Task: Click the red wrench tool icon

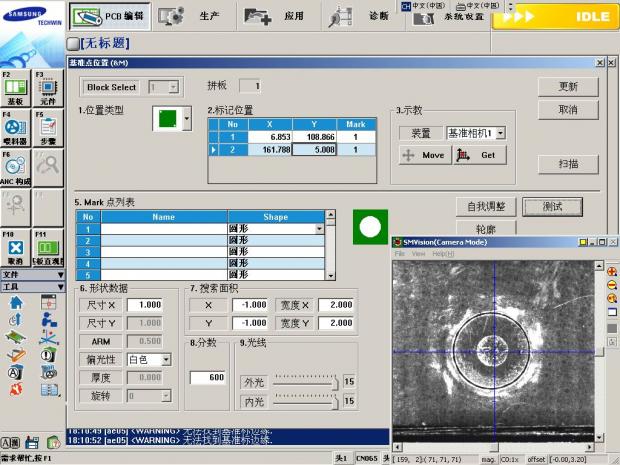Action: 16,390
